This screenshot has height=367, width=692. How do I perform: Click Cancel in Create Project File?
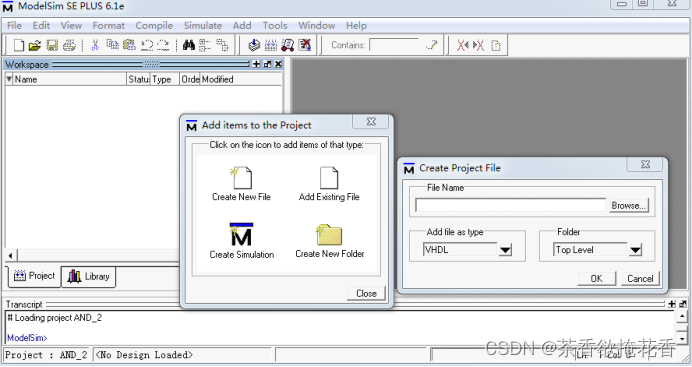point(640,278)
